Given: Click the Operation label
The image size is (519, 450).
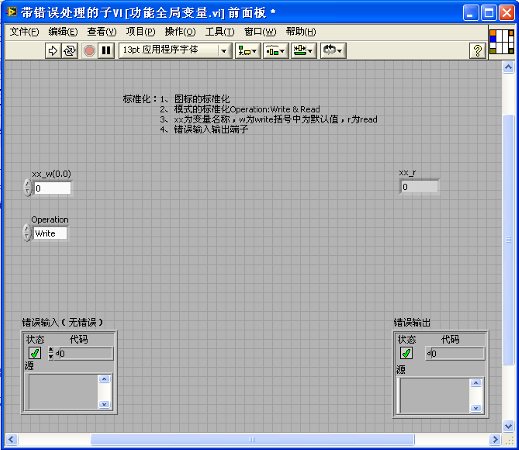Looking at the screenshot, I should point(50,220).
